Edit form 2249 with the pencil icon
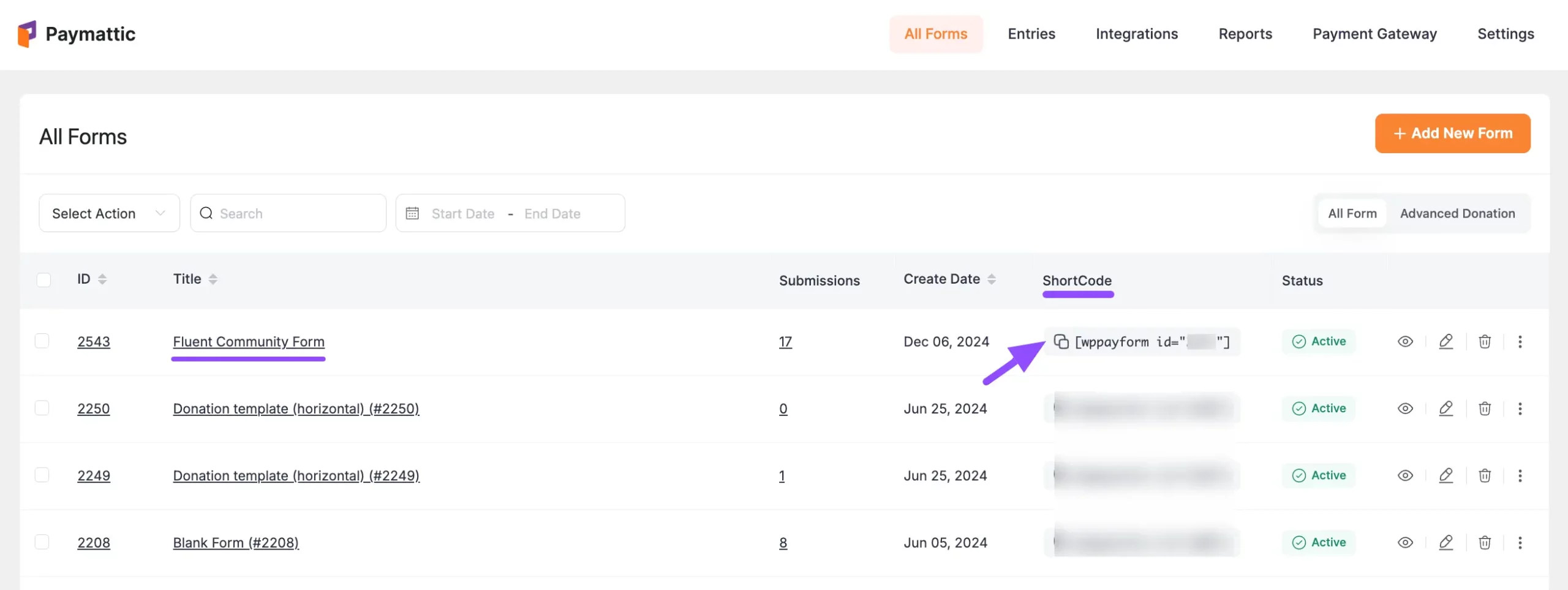This screenshot has width=1568, height=590. click(x=1446, y=475)
